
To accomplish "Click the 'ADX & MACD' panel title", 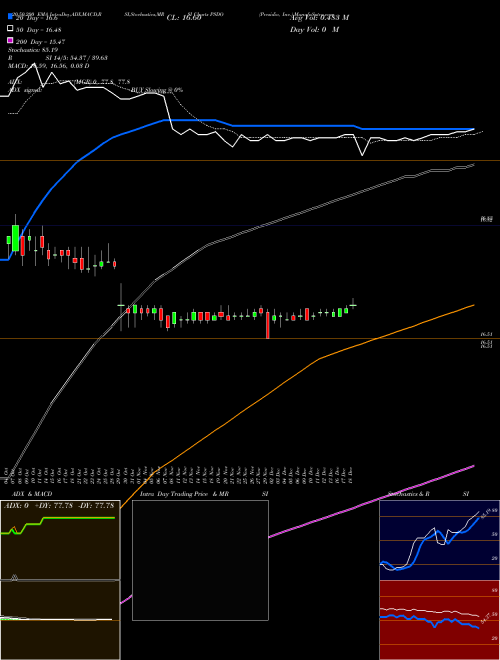I will coord(32,494).
